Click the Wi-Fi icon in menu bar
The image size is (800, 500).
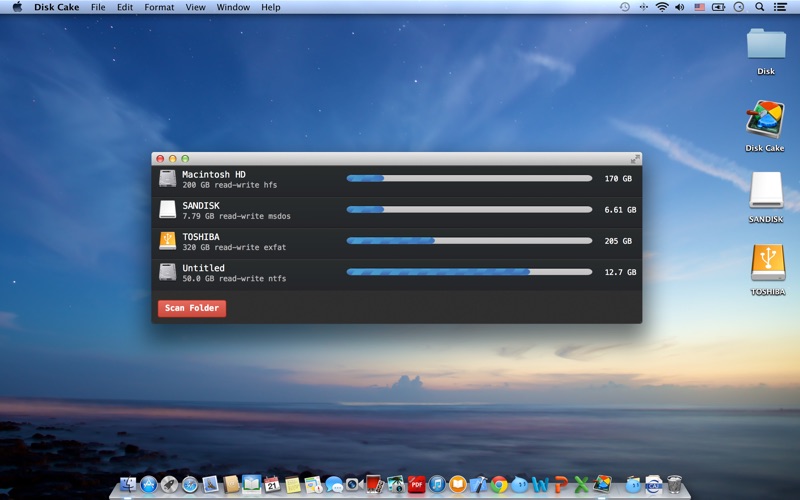coord(662,7)
